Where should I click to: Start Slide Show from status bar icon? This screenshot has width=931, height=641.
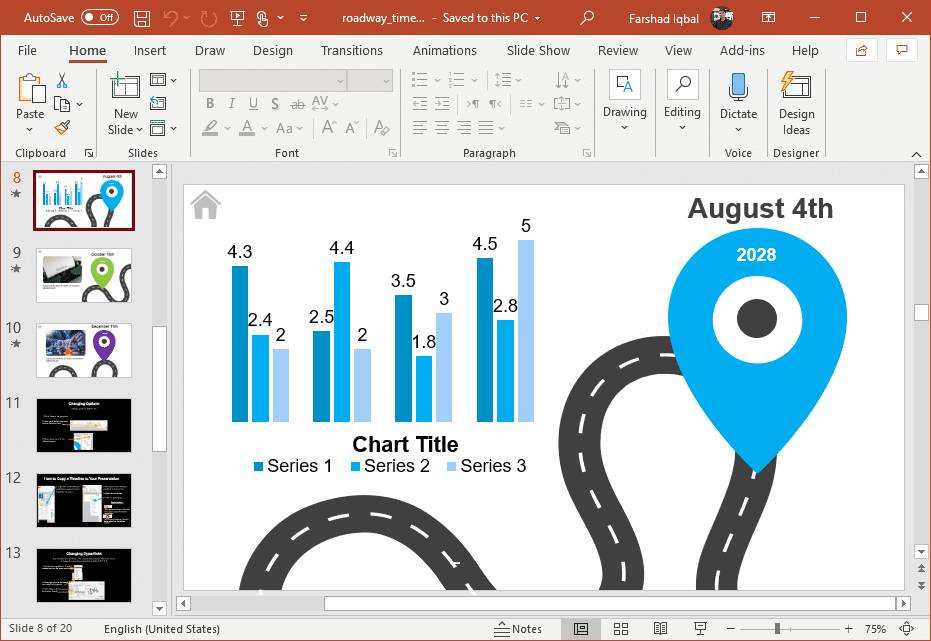(700, 629)
